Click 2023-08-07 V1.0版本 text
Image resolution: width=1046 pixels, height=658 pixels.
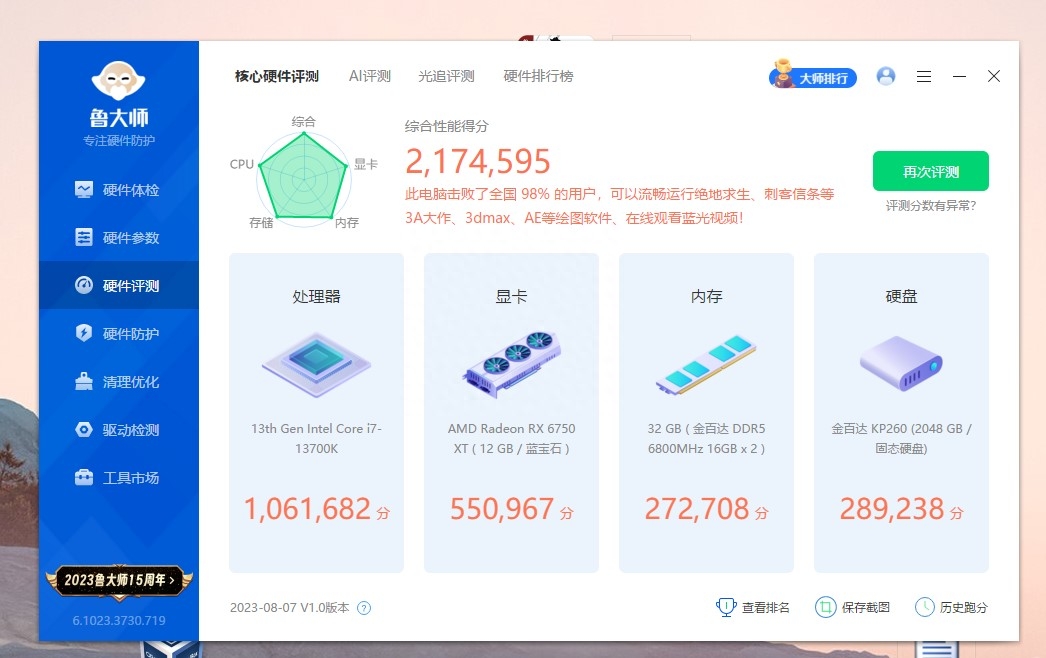pyautogui.click(x=290, y=608)
